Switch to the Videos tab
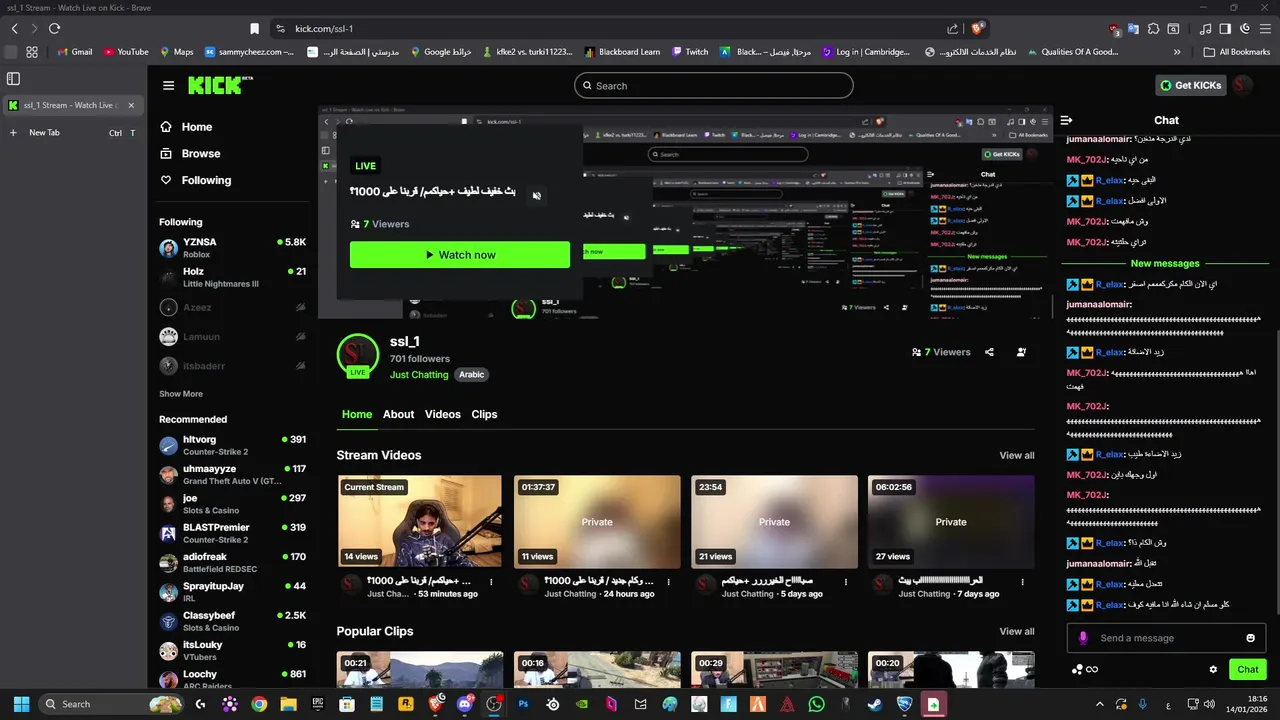This screenshot has height=720, width=1280. pos(443,414)
